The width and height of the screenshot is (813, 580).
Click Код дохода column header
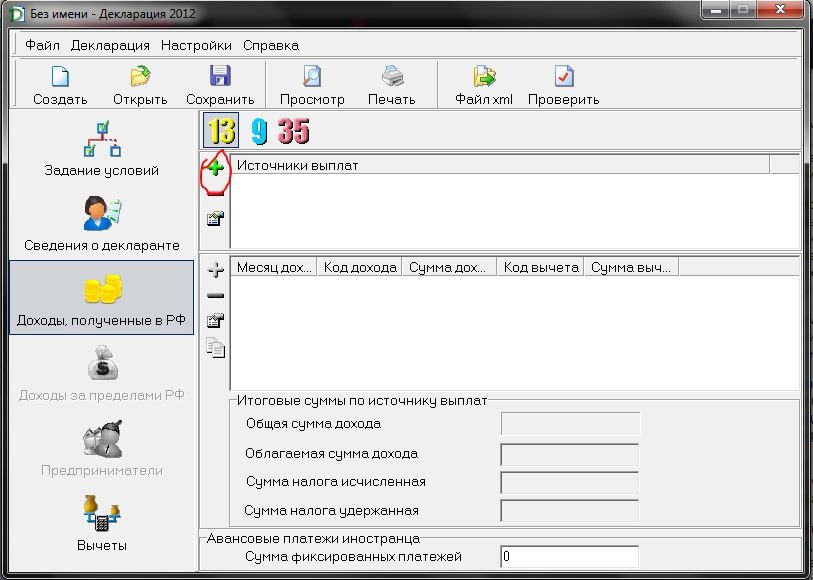tap(359, 267)
